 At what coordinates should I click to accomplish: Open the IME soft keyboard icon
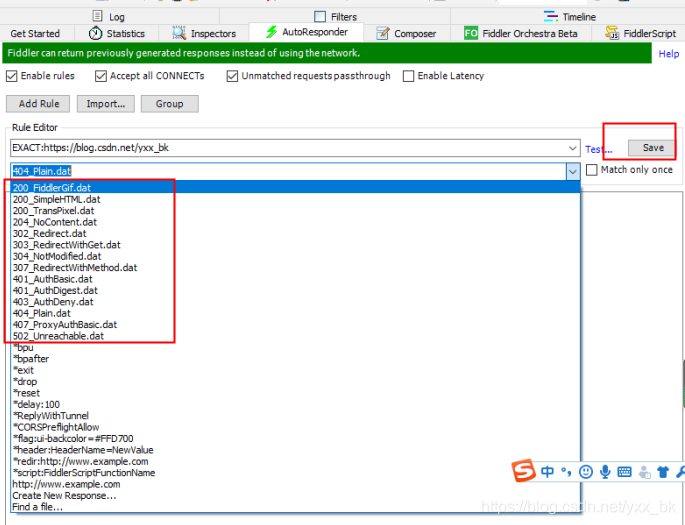pos(624,472)
